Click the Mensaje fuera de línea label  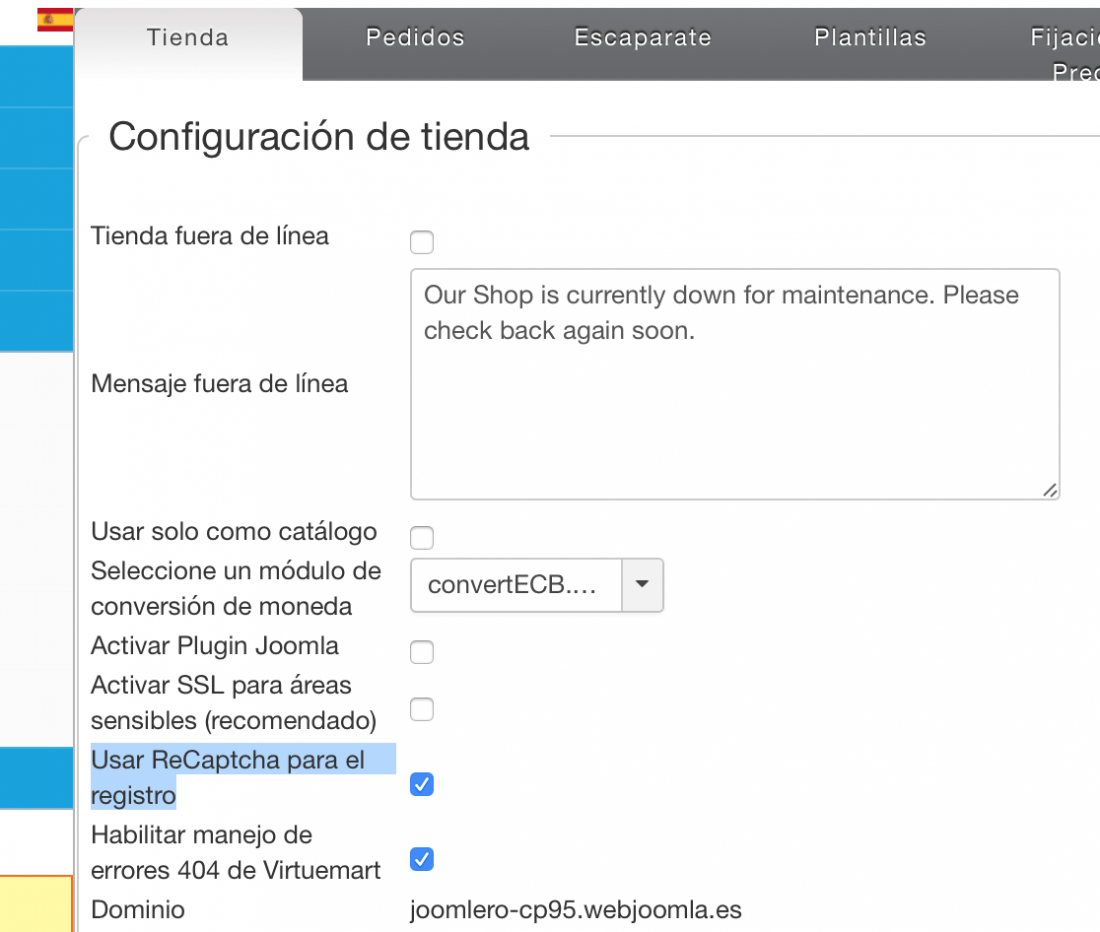click(x=220, y=384)
